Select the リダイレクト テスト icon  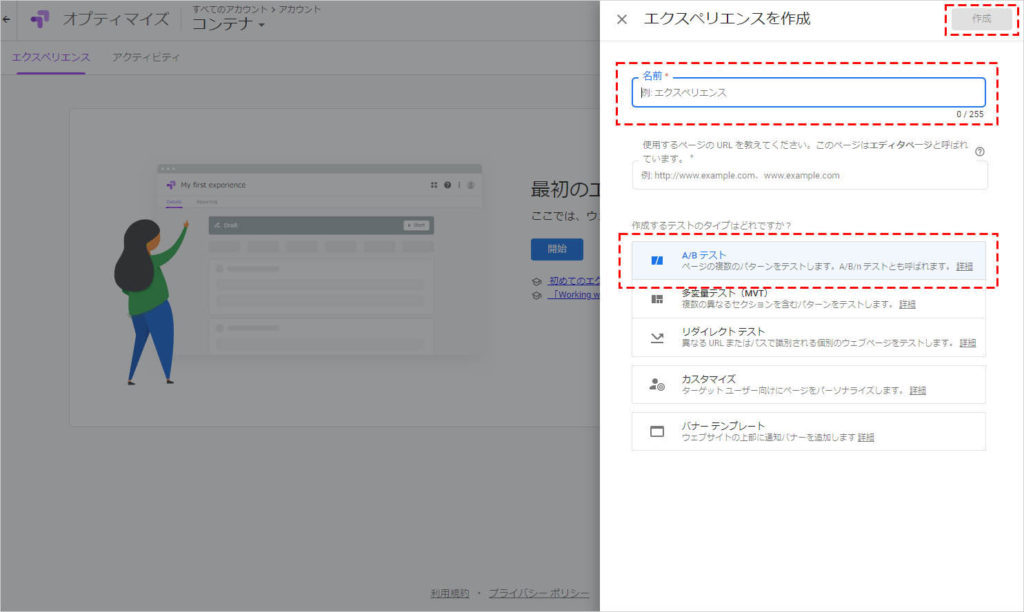(657, 338)
